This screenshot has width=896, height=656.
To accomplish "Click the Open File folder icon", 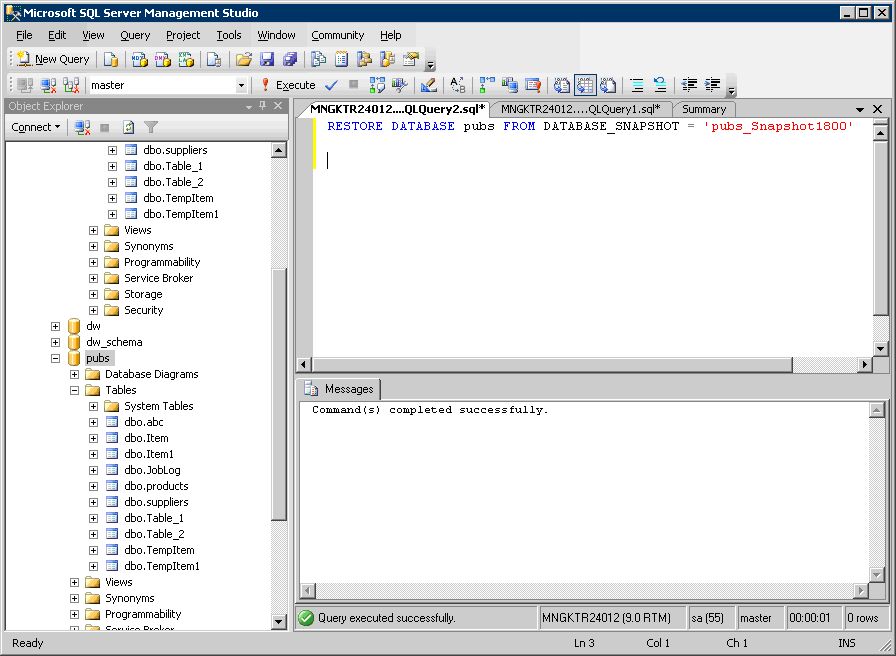I will [x=243, y=59].
